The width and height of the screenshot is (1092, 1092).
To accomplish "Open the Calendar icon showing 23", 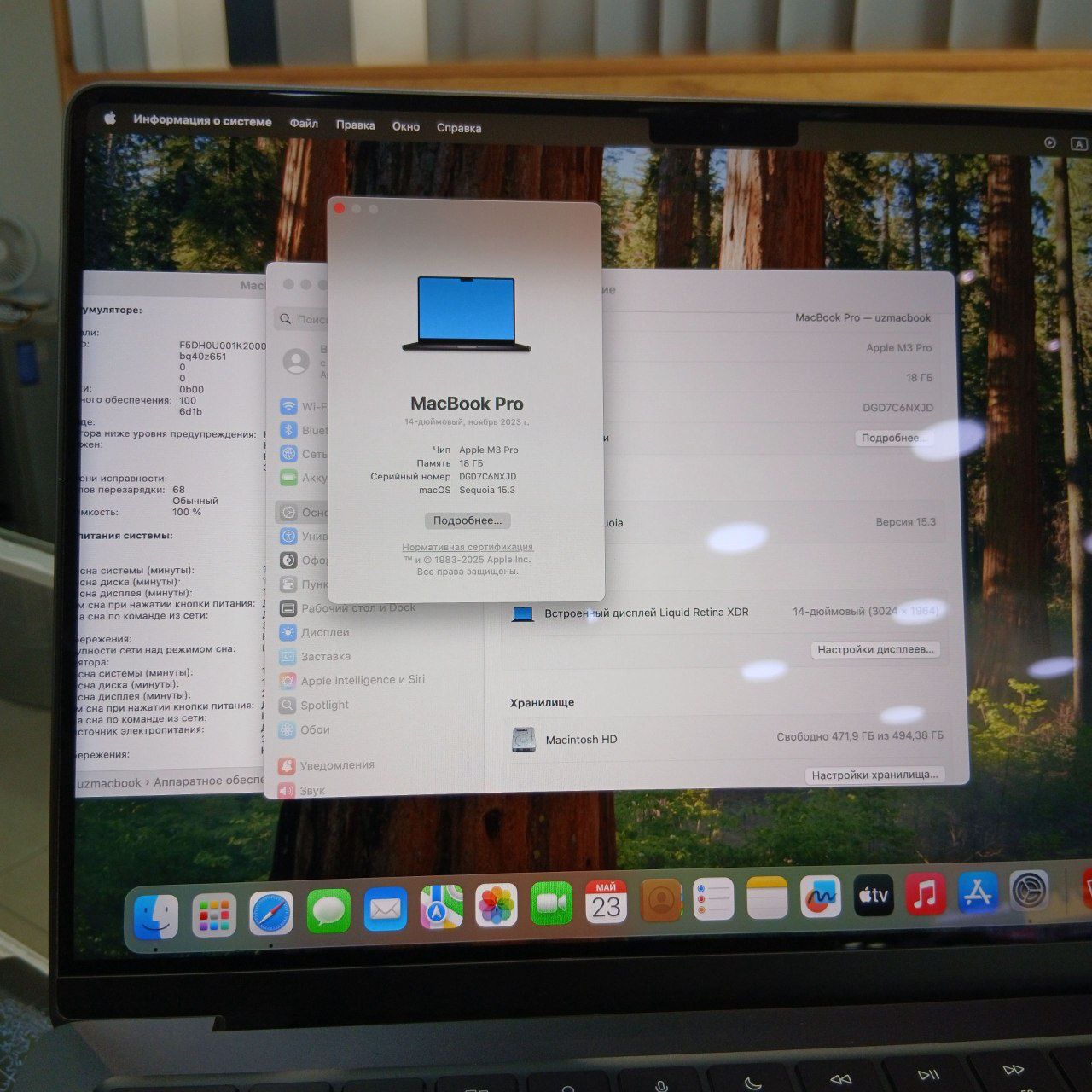I will click(x=606, y=902).
